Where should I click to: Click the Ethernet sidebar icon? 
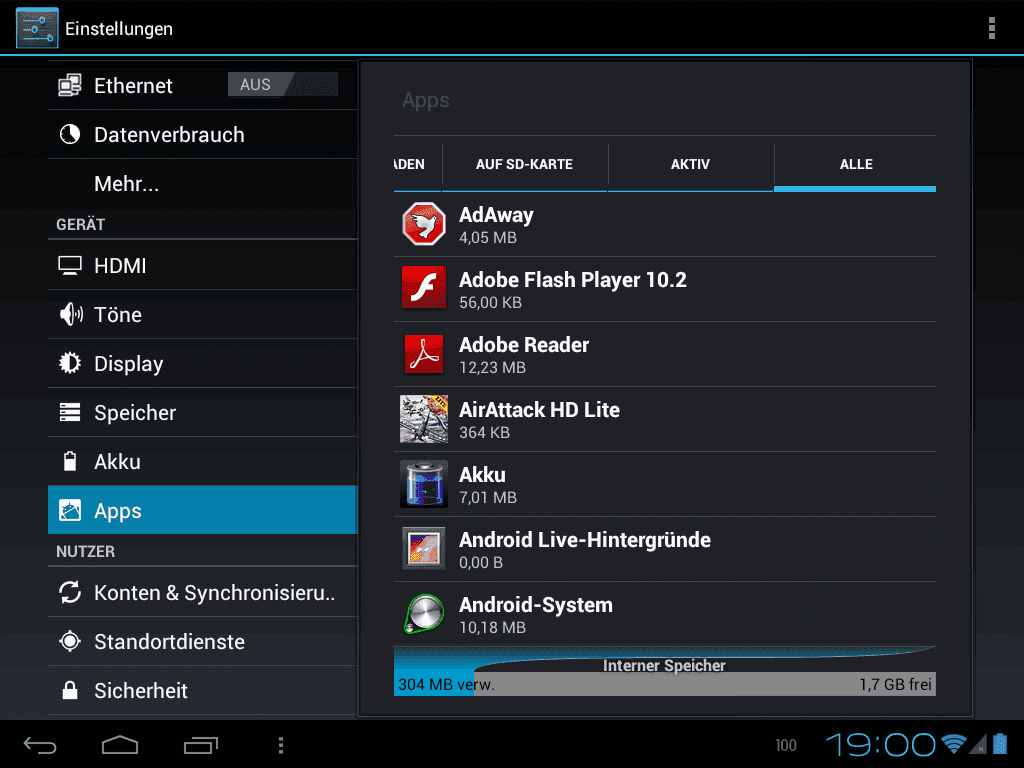point(70,86)
